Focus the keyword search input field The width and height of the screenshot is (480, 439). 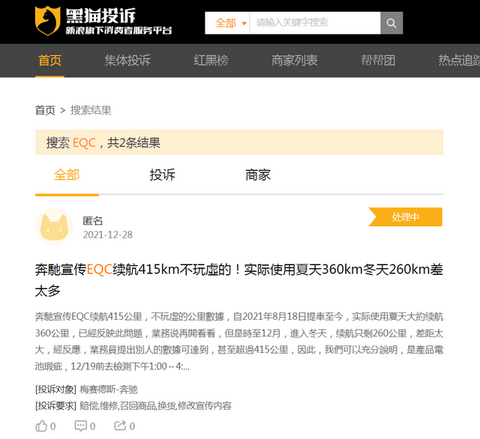point(315,23)
